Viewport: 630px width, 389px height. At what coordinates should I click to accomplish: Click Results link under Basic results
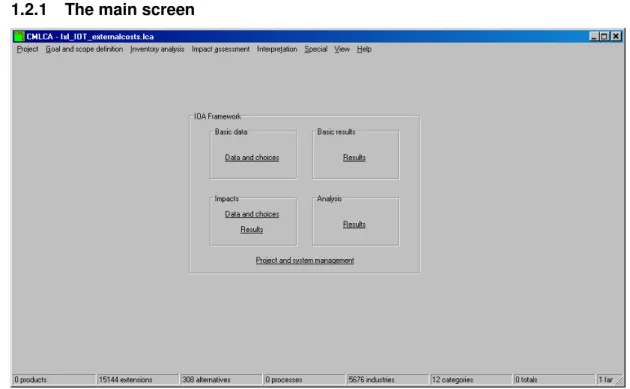354,158
